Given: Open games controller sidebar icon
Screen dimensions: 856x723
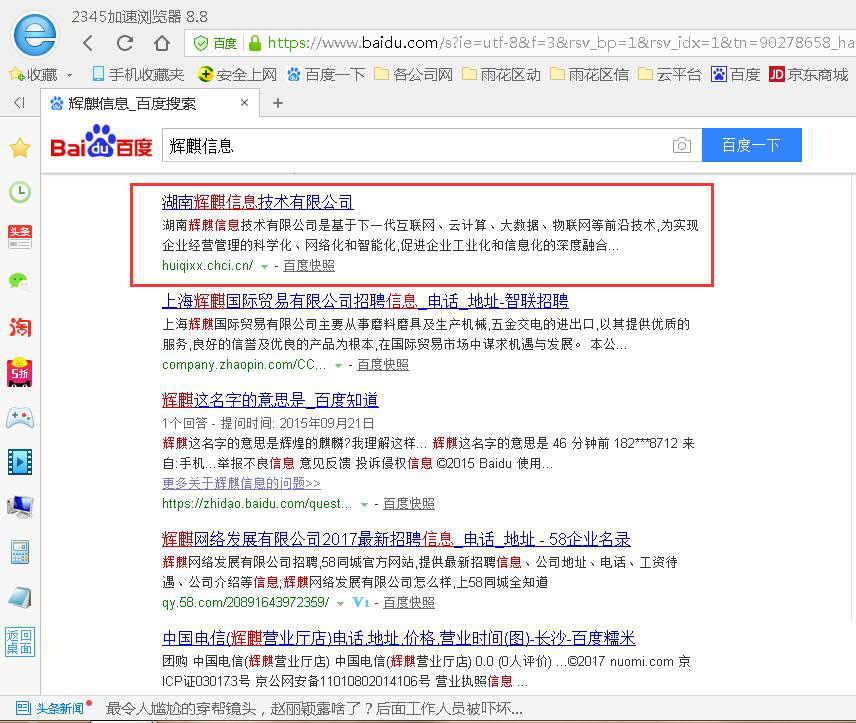Looking at the screenshot, I should (20, 418).
